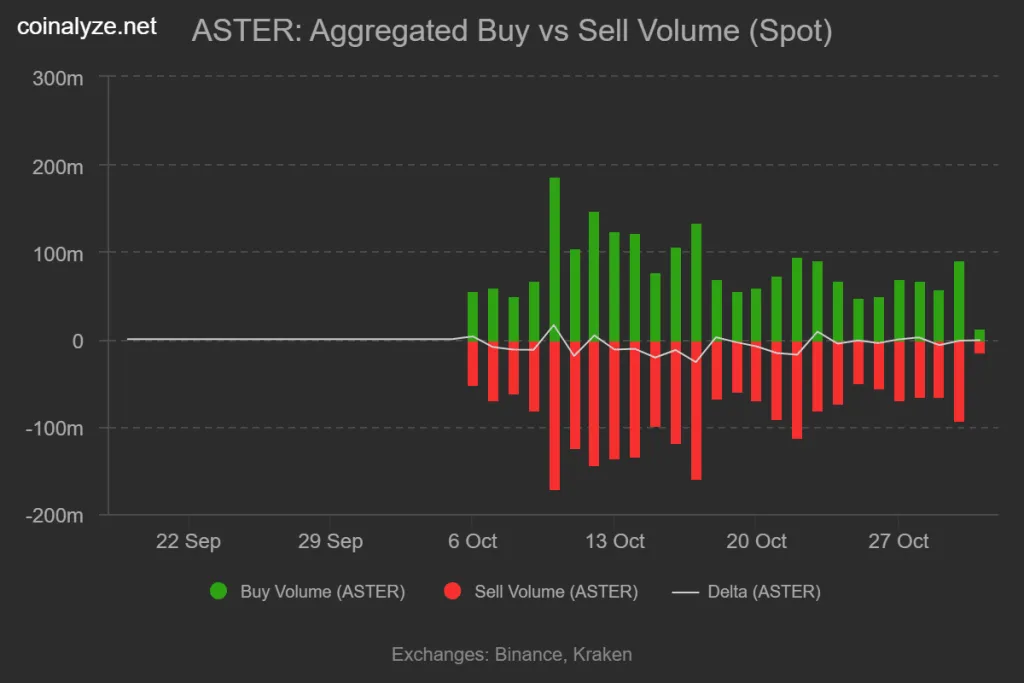This screenshot has width=1024, height=683.
Task: Click the 20 Oct x-axis label
Action: pyautogui.click(x=757, y=541)
